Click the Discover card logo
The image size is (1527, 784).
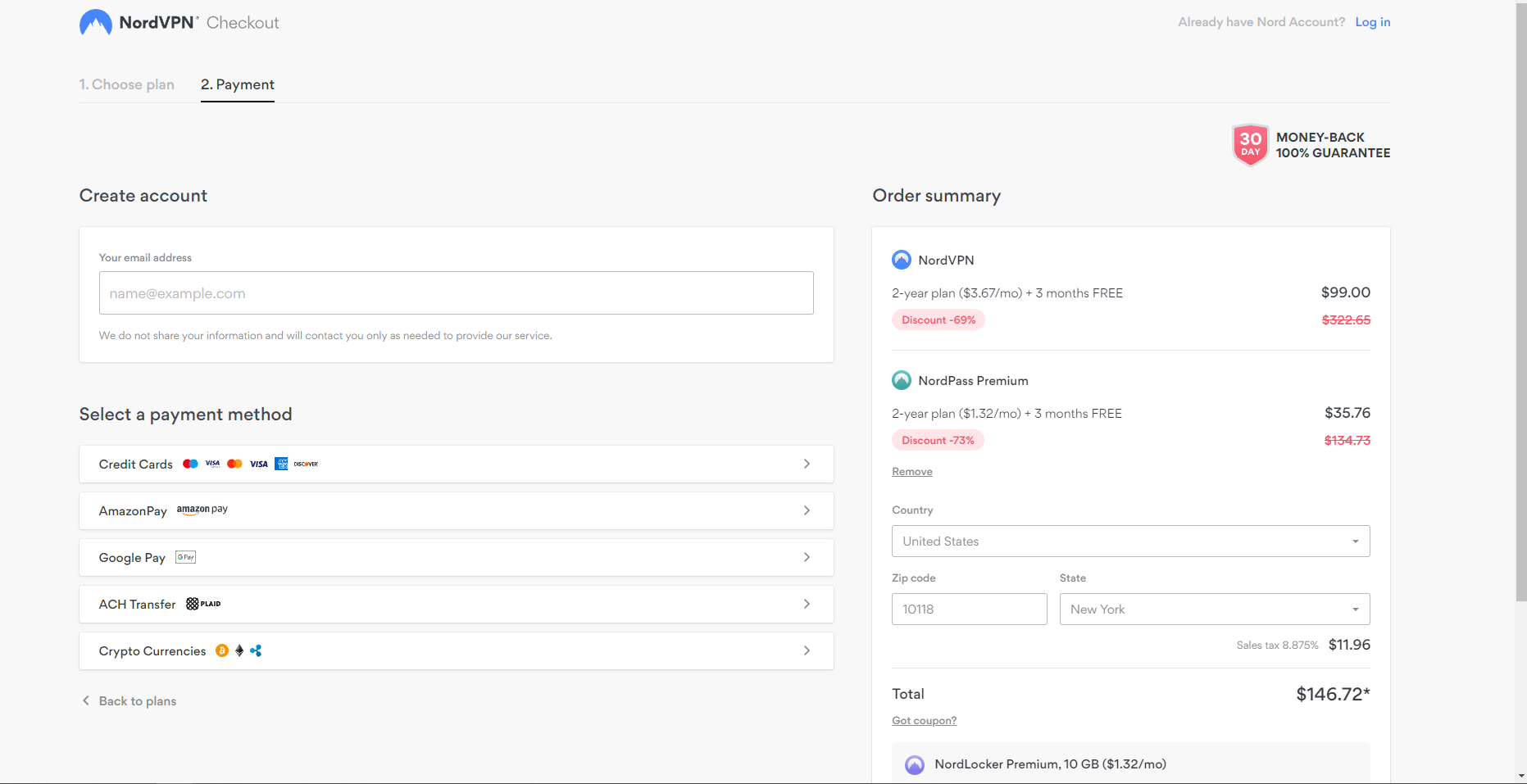tap(306, 464)
